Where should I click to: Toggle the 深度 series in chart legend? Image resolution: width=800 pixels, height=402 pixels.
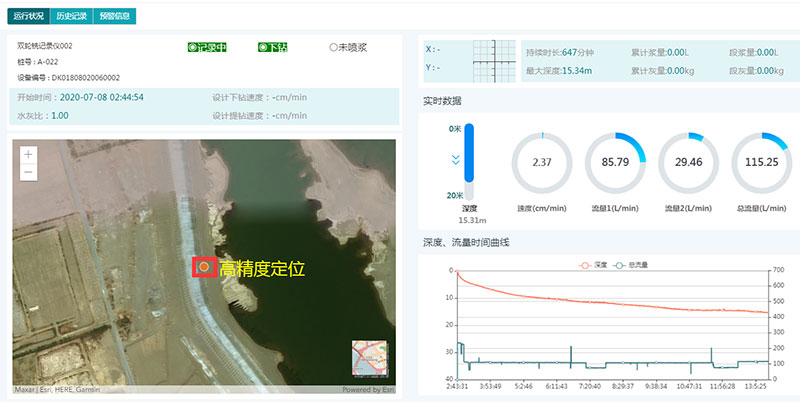click(x=593, y=265)
